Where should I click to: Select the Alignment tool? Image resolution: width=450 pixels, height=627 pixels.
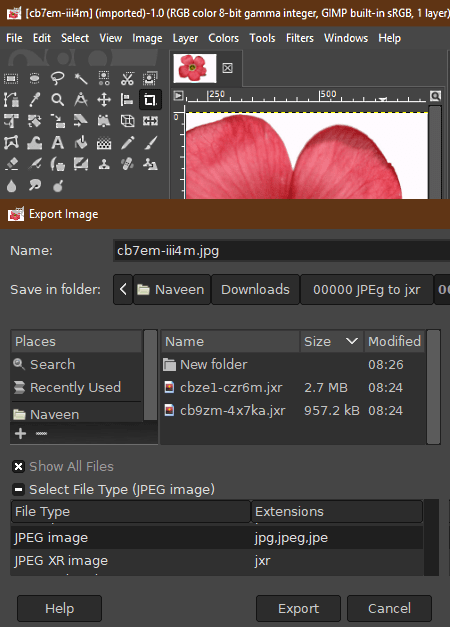127,100
